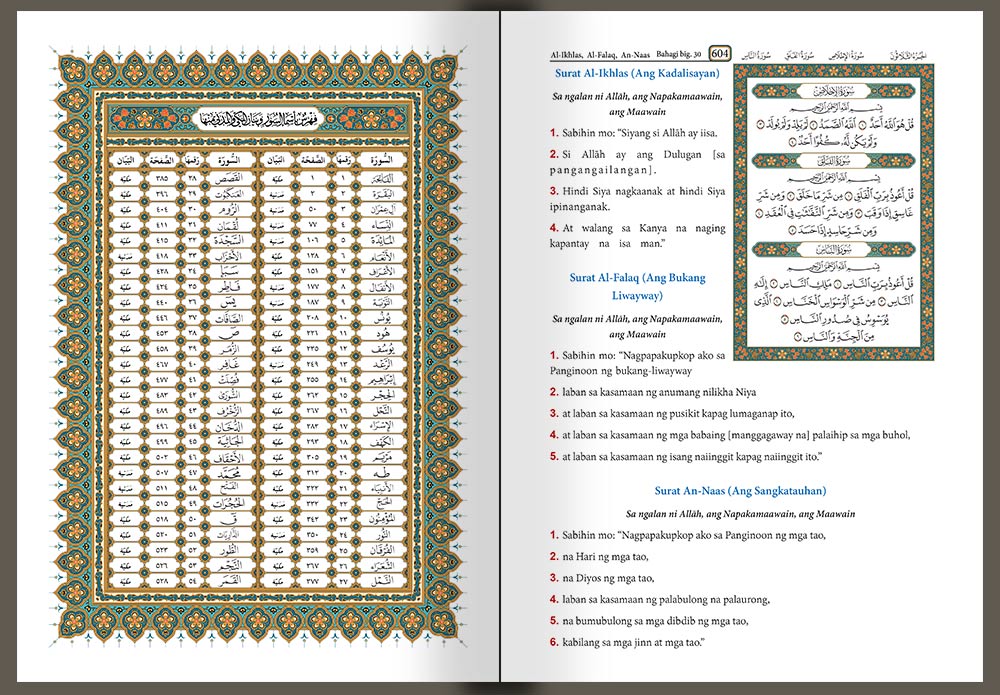Click the verse "na Hari ng mga tao"
This screenshot has height=695, width=1000.
599,557
